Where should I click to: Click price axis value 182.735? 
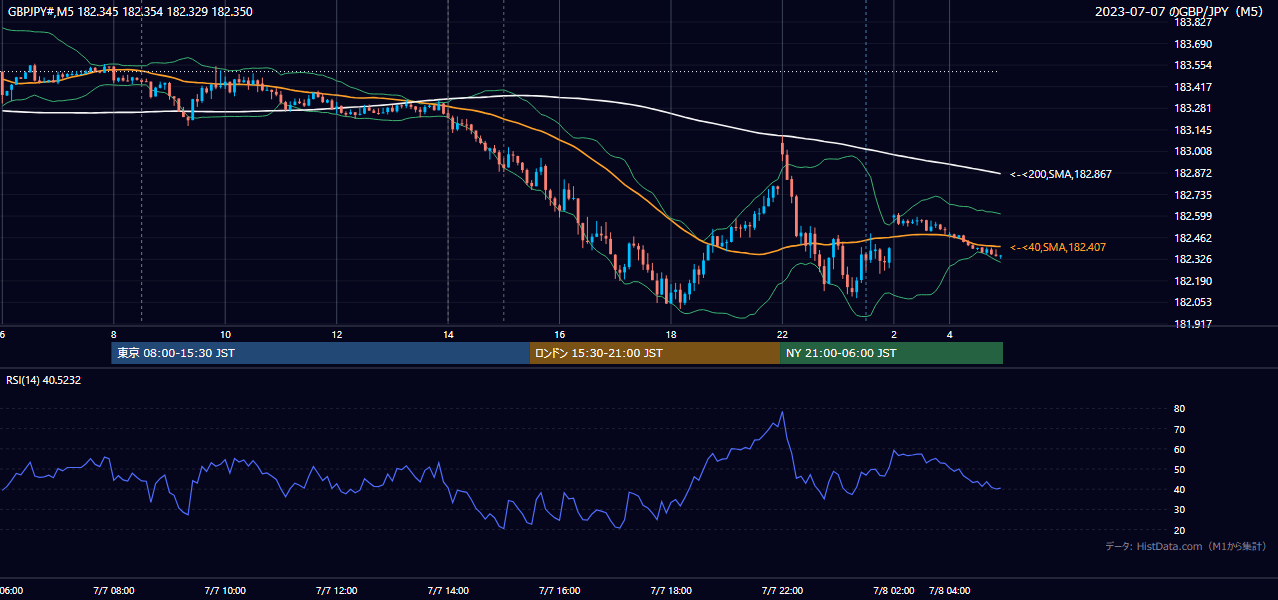click(x=1192, y=195)
